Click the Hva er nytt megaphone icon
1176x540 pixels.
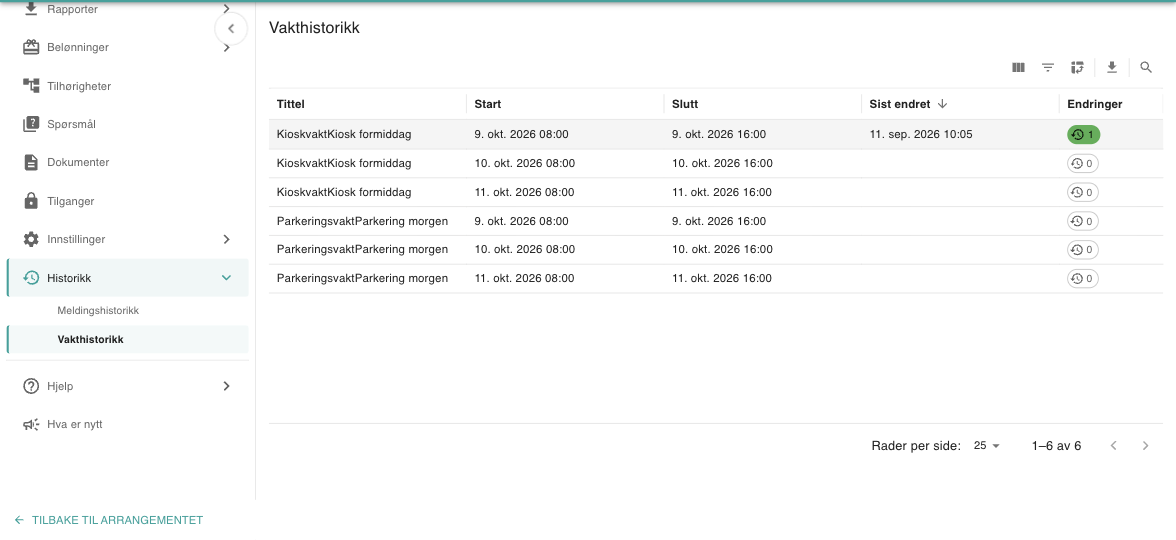click(31, 424)
